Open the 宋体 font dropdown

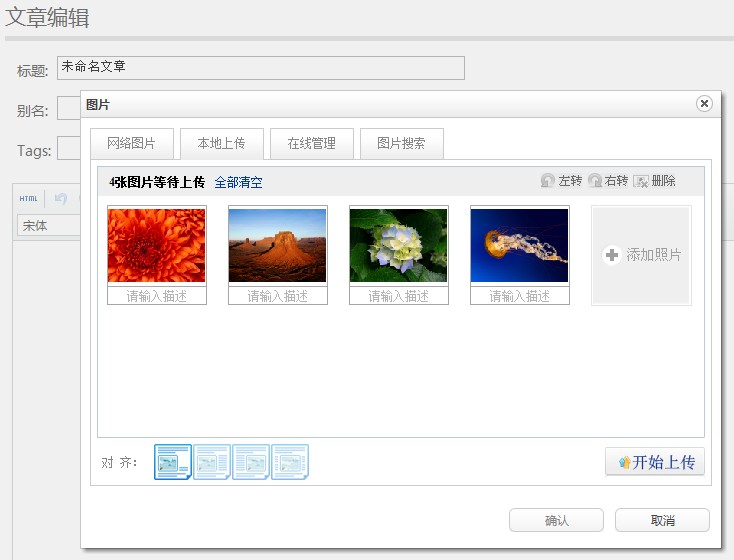(49, 225)
